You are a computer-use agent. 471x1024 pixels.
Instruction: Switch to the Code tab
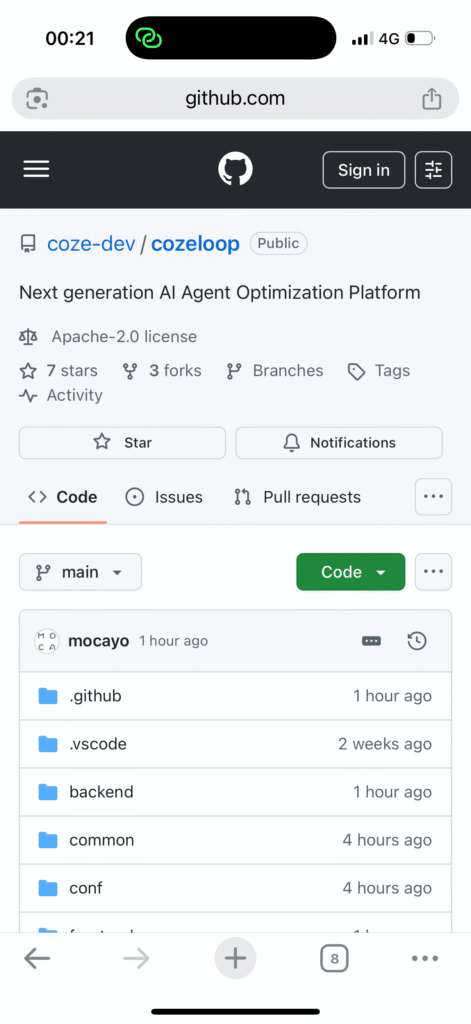[63, 498]
